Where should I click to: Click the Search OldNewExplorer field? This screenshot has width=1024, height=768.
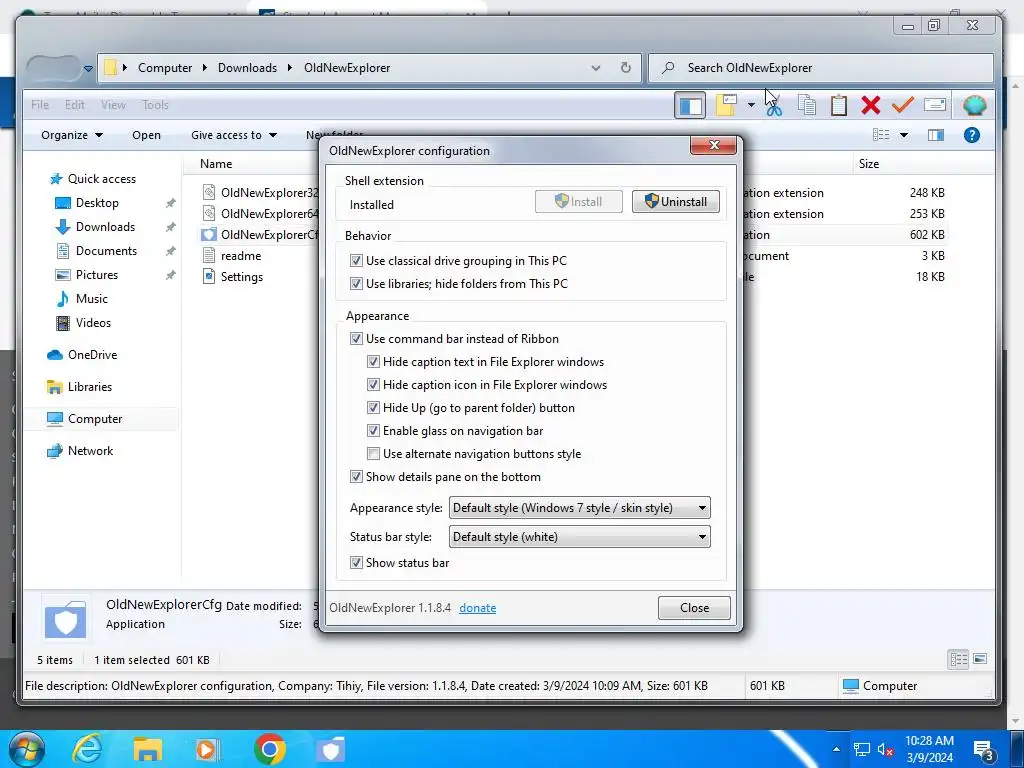click(821, 68)
